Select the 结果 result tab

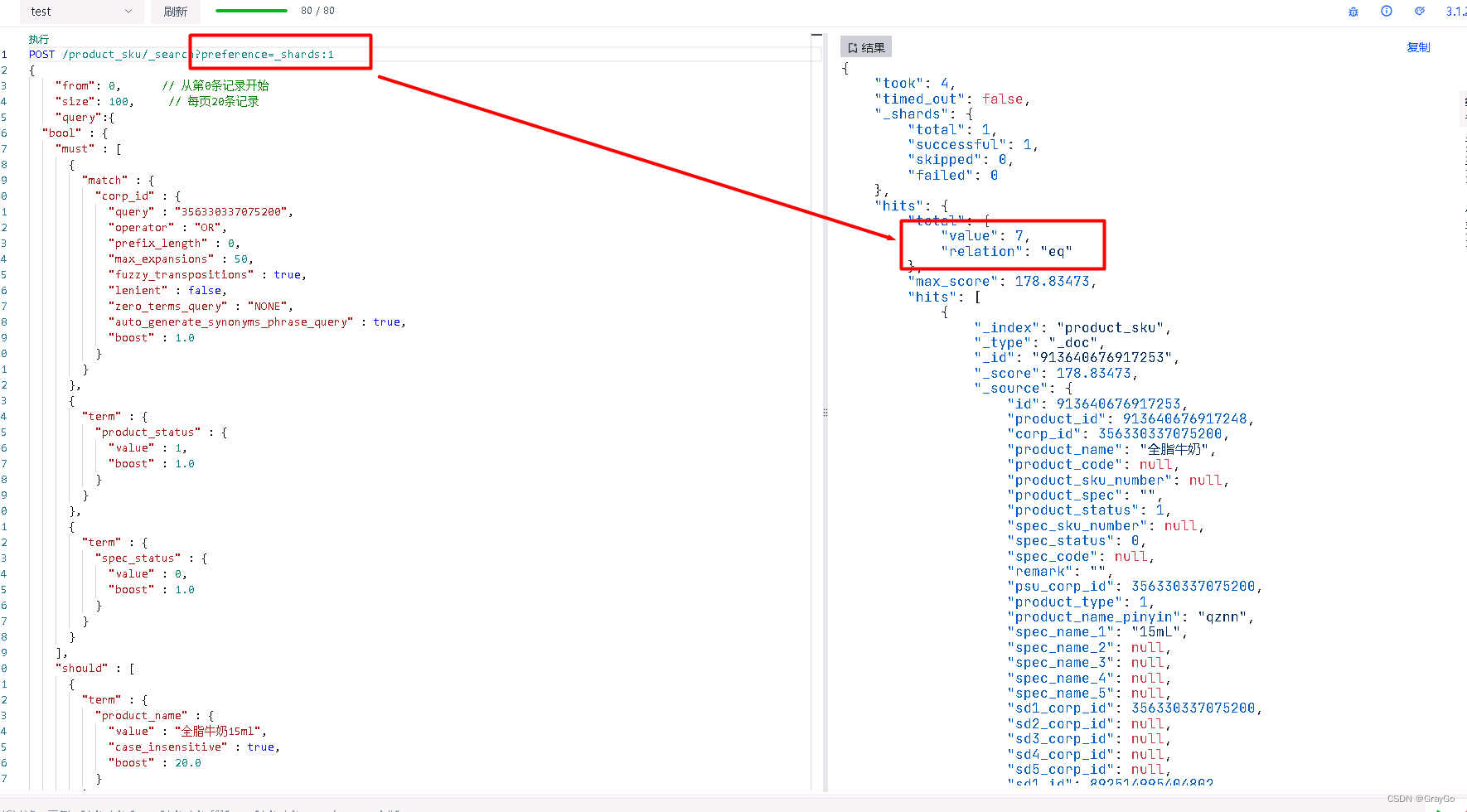coord(866,47)
